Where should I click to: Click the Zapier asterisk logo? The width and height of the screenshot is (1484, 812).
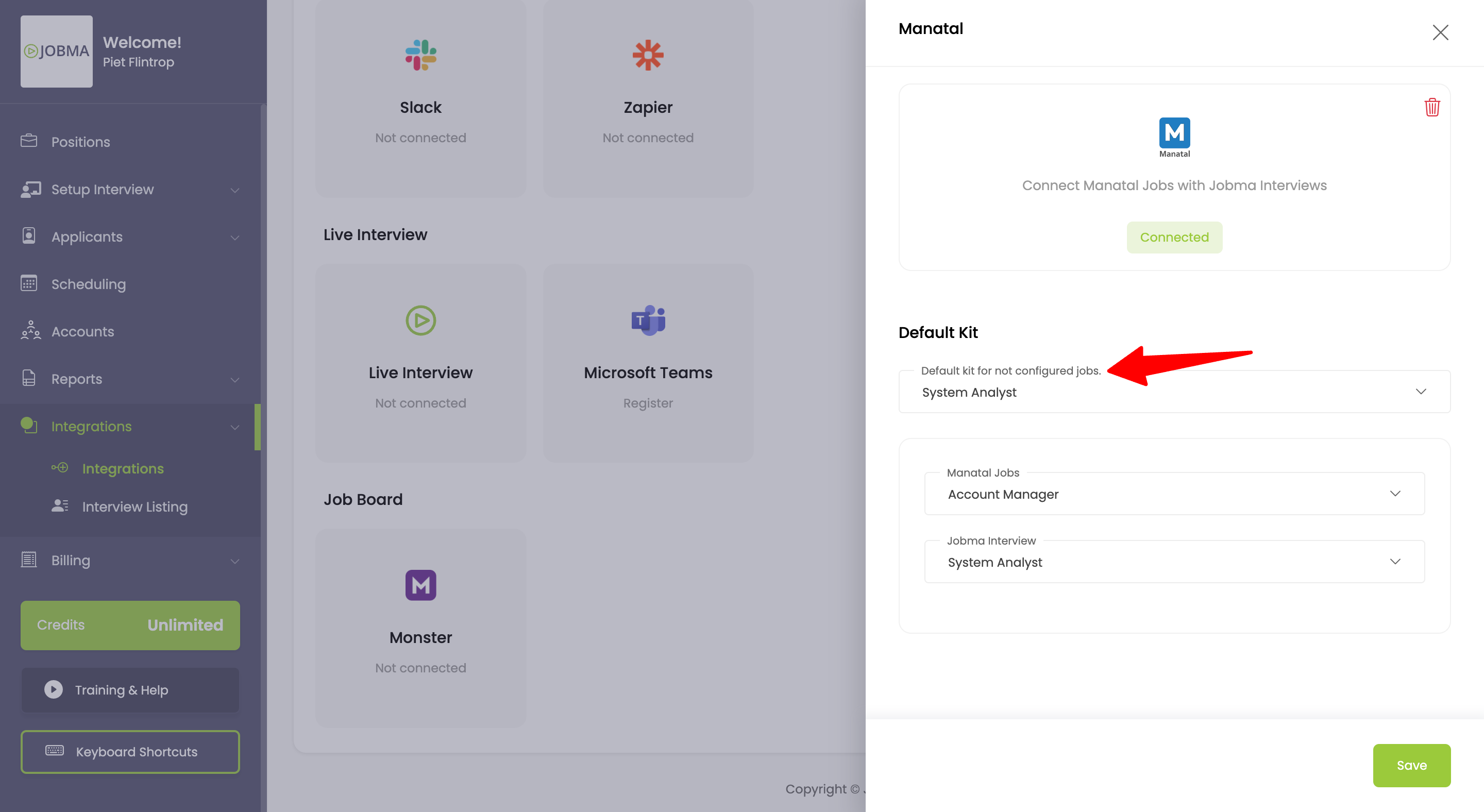coord(648,55)
